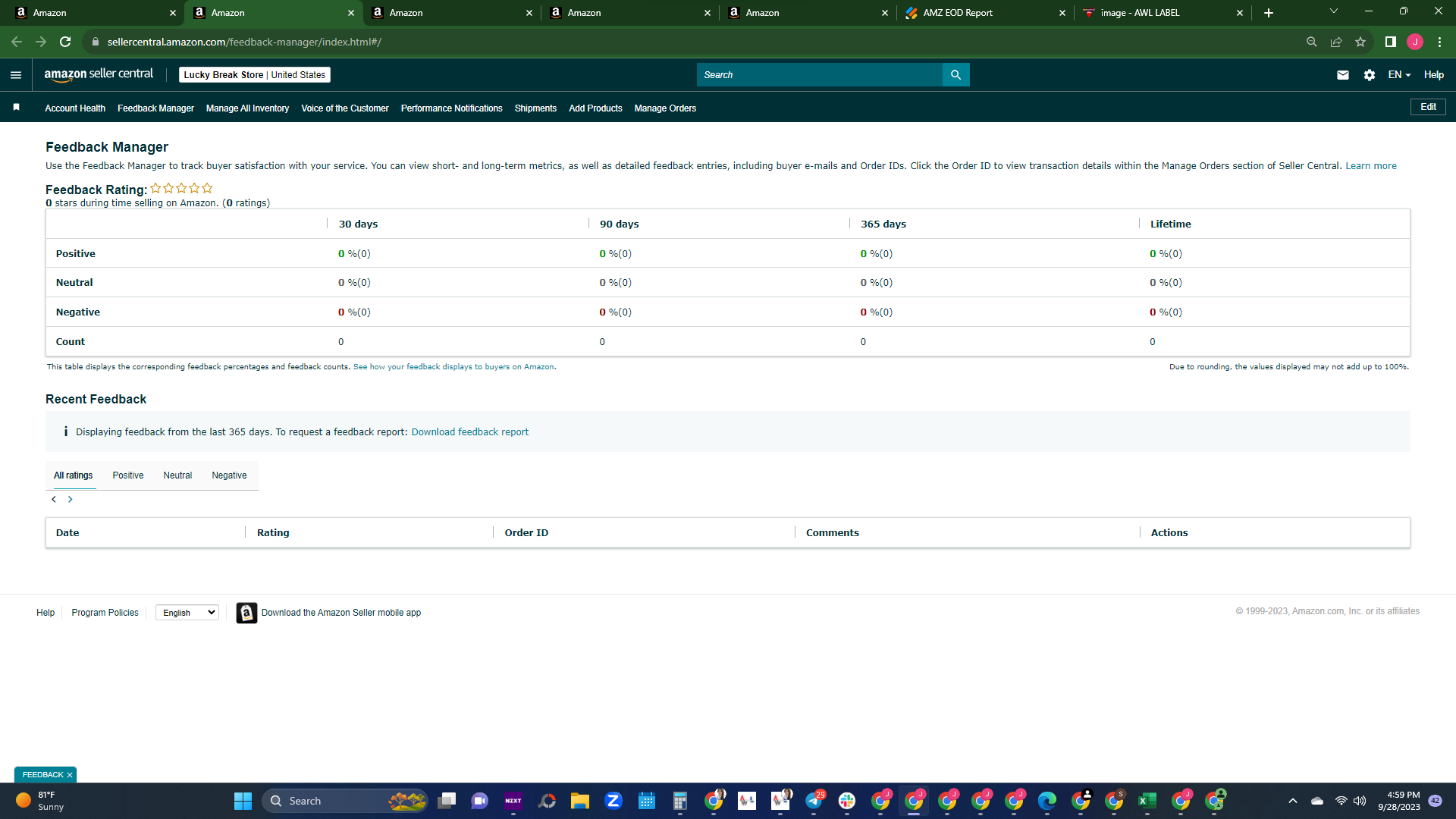Open the Calculator taskbar icon
This screenshot has height=819, width=1456.
click(x=680, y=801)
